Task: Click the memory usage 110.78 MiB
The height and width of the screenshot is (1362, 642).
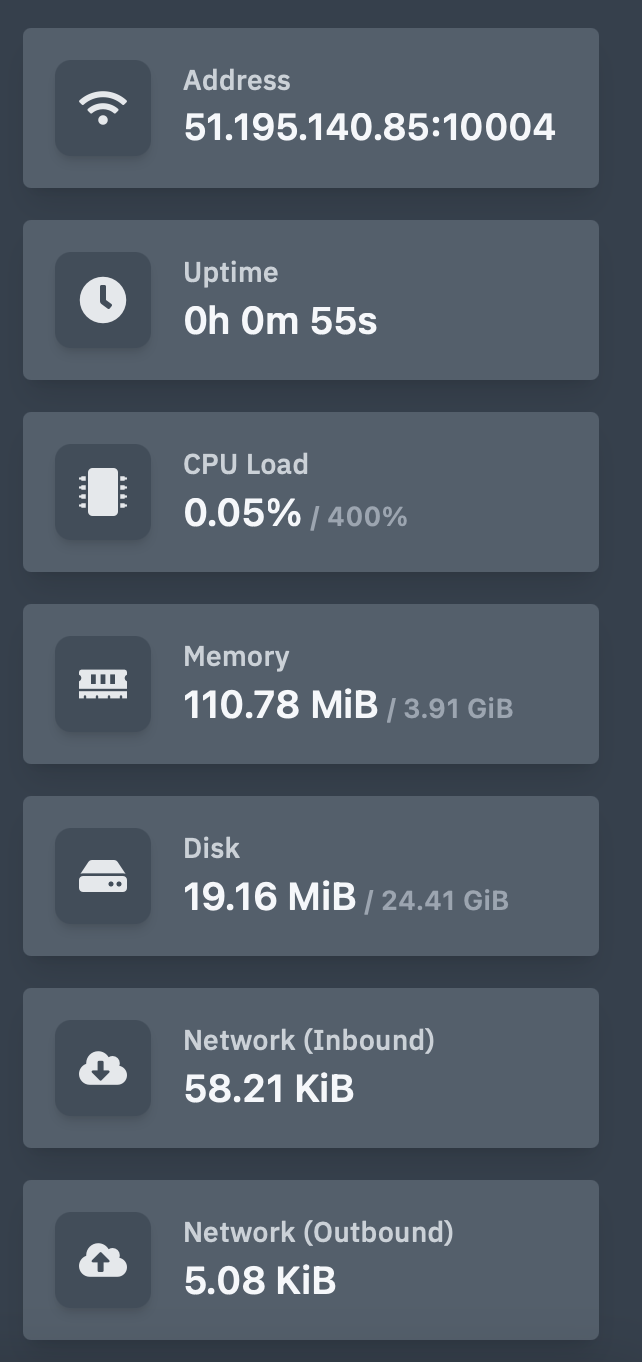Action: click(280, 705)
